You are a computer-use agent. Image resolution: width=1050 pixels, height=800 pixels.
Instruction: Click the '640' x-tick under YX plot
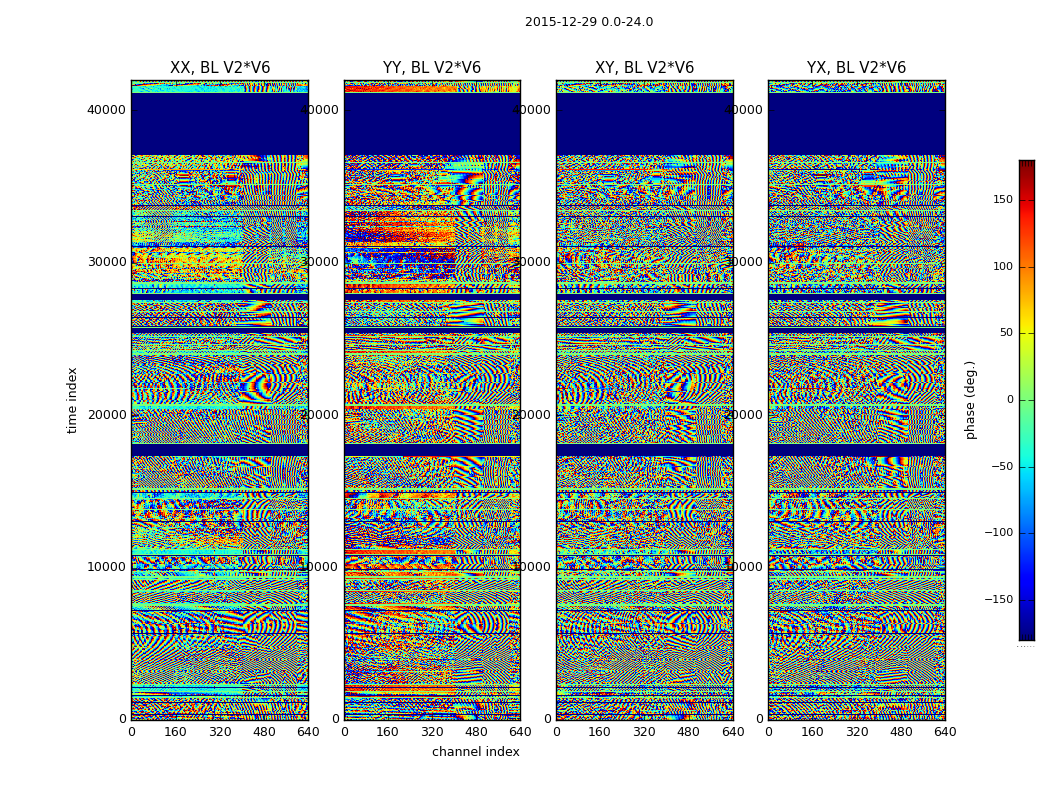945,732
